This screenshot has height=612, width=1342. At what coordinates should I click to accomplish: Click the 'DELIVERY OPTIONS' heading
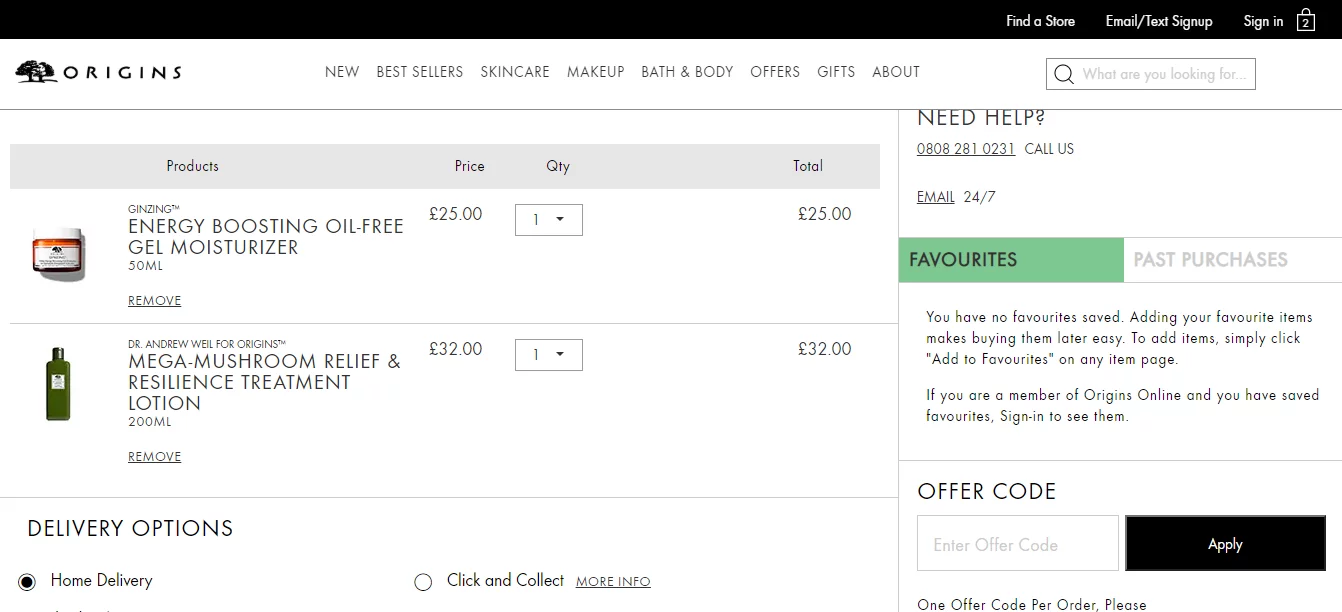point(130,529)
